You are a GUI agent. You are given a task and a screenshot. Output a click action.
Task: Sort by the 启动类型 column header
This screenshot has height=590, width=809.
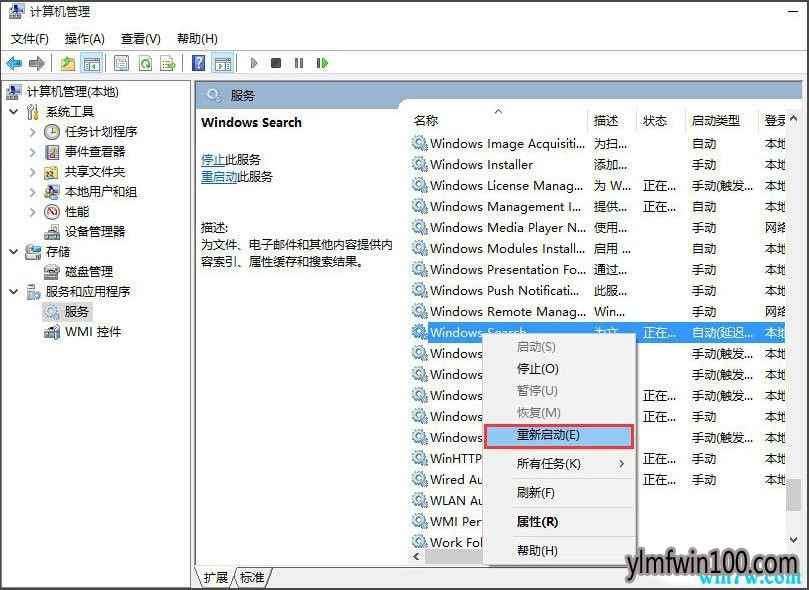coord(721,120)
